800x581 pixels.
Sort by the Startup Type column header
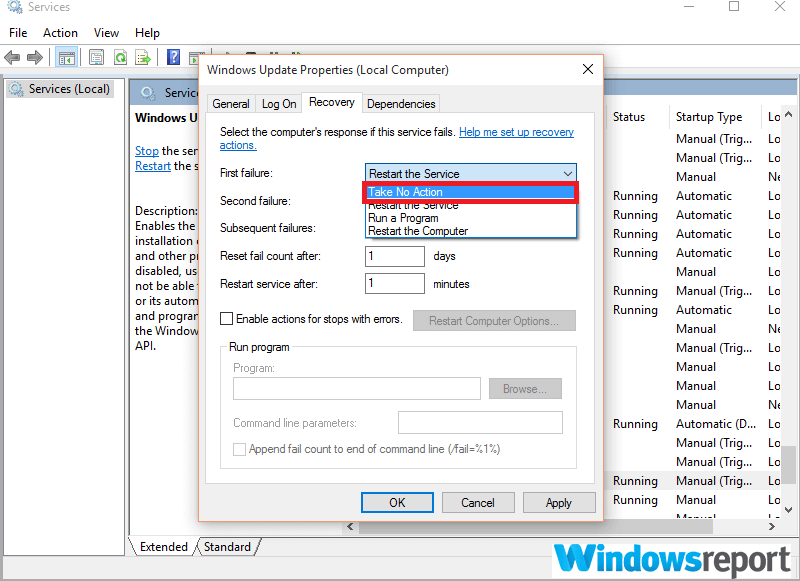pos(709,117)
